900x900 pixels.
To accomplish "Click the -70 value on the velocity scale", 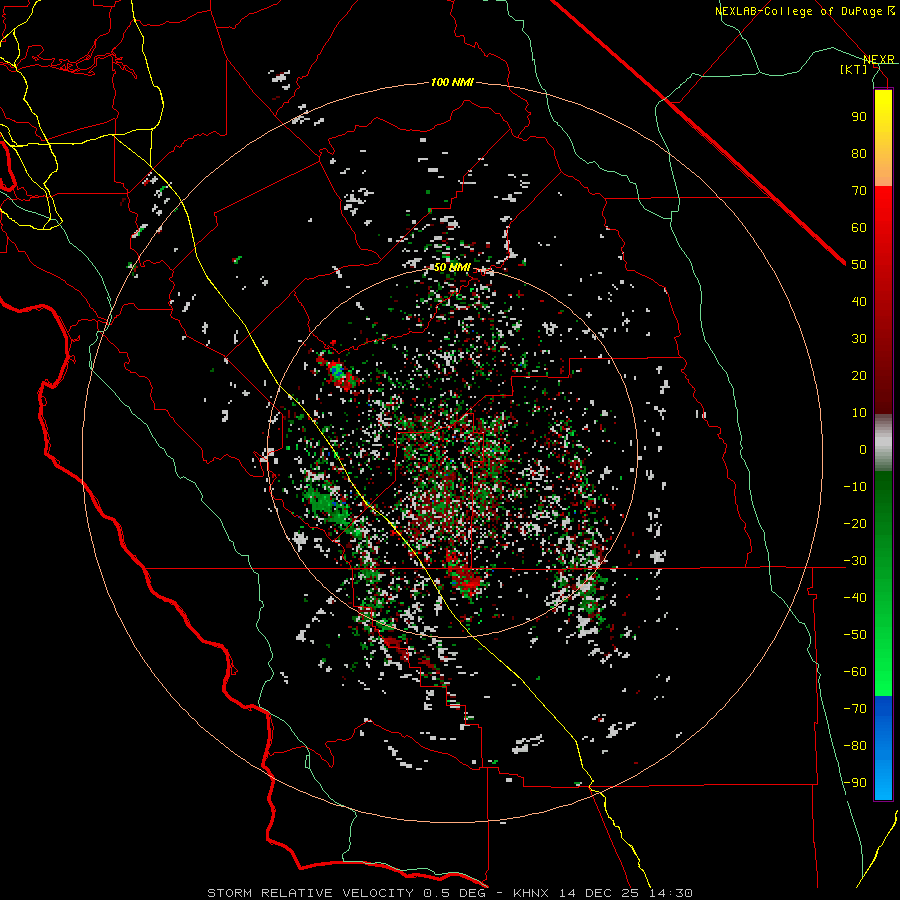I will point(855,709).
